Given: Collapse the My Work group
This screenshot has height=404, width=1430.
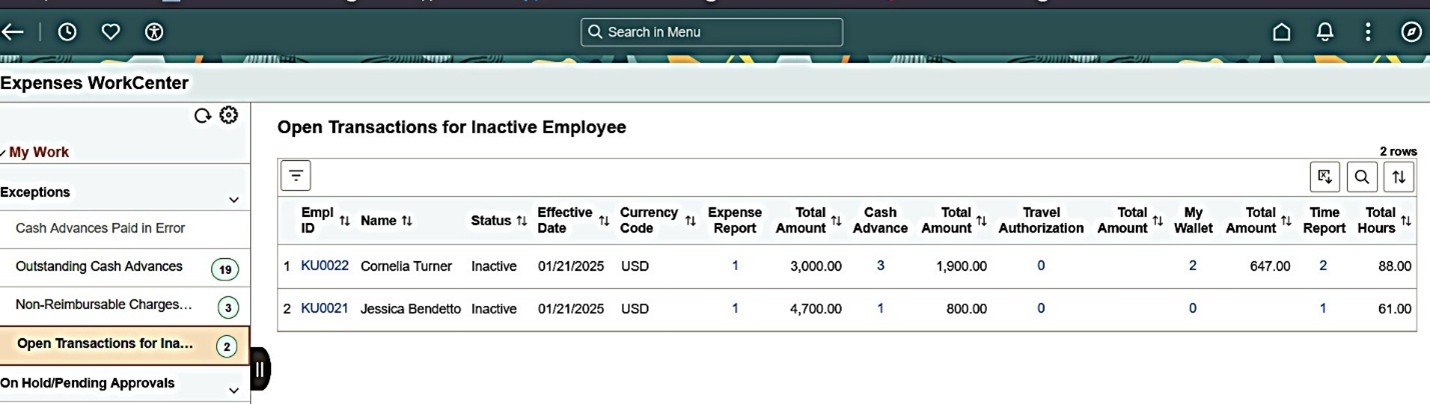Looking at the screenshot, I should (x=38, y=152).
